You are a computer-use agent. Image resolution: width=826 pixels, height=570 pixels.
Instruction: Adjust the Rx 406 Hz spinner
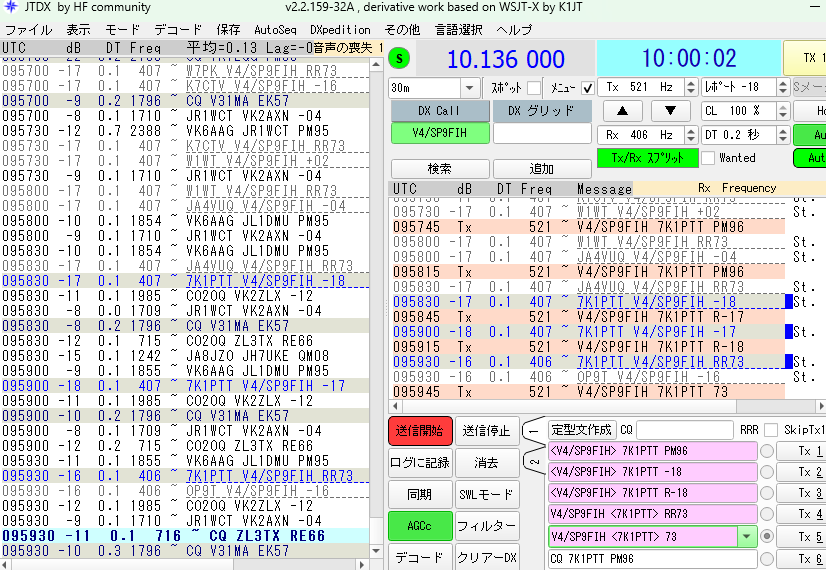coord(691,135)
